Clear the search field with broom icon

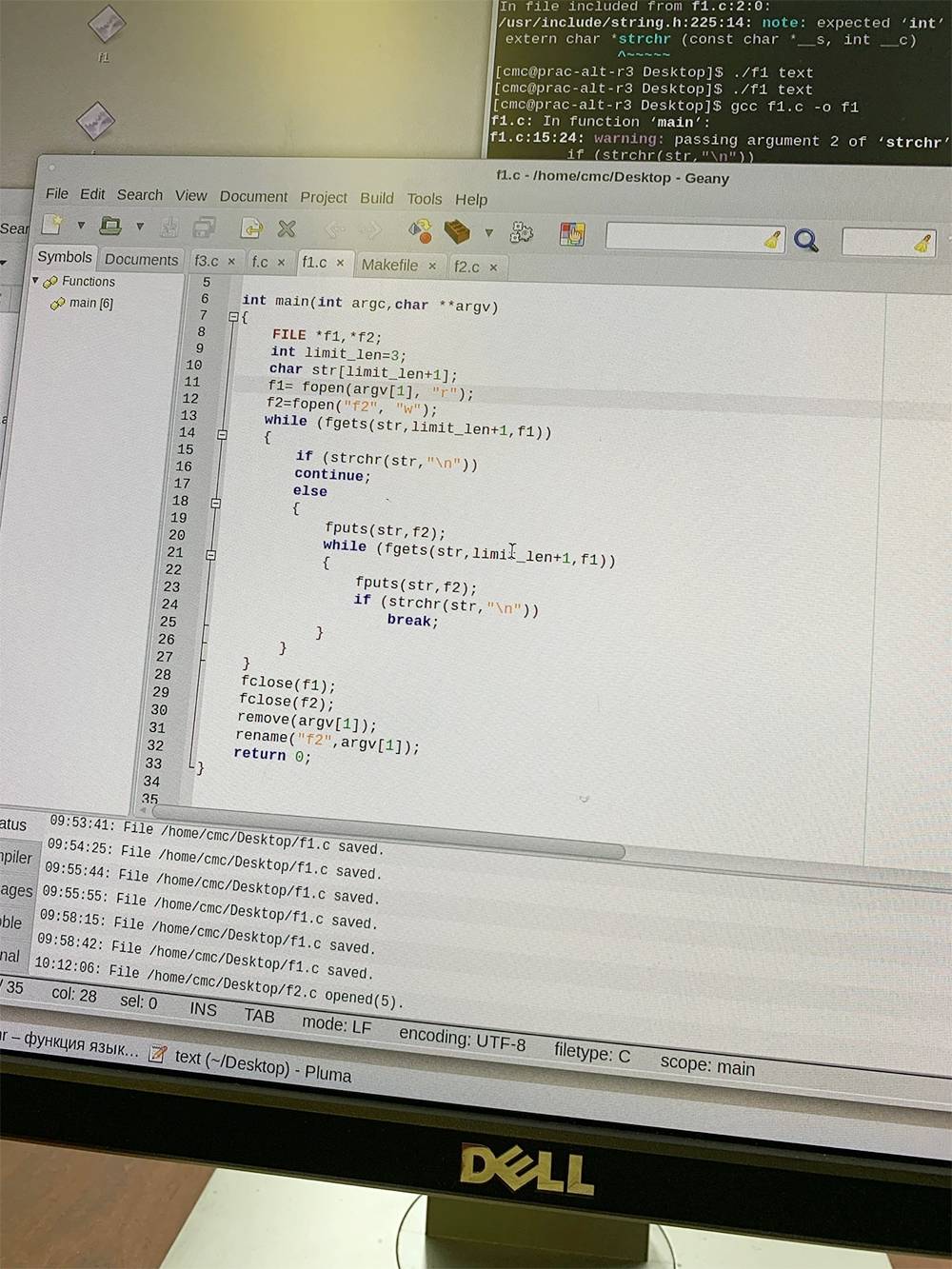click(772, 239)
